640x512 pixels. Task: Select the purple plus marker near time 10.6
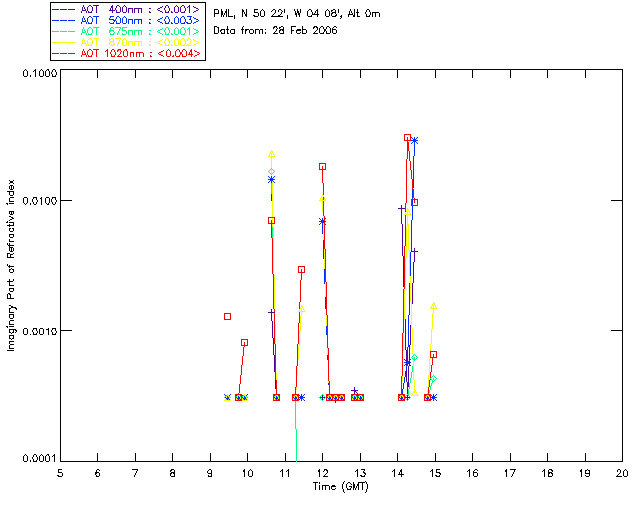point(271,312)
